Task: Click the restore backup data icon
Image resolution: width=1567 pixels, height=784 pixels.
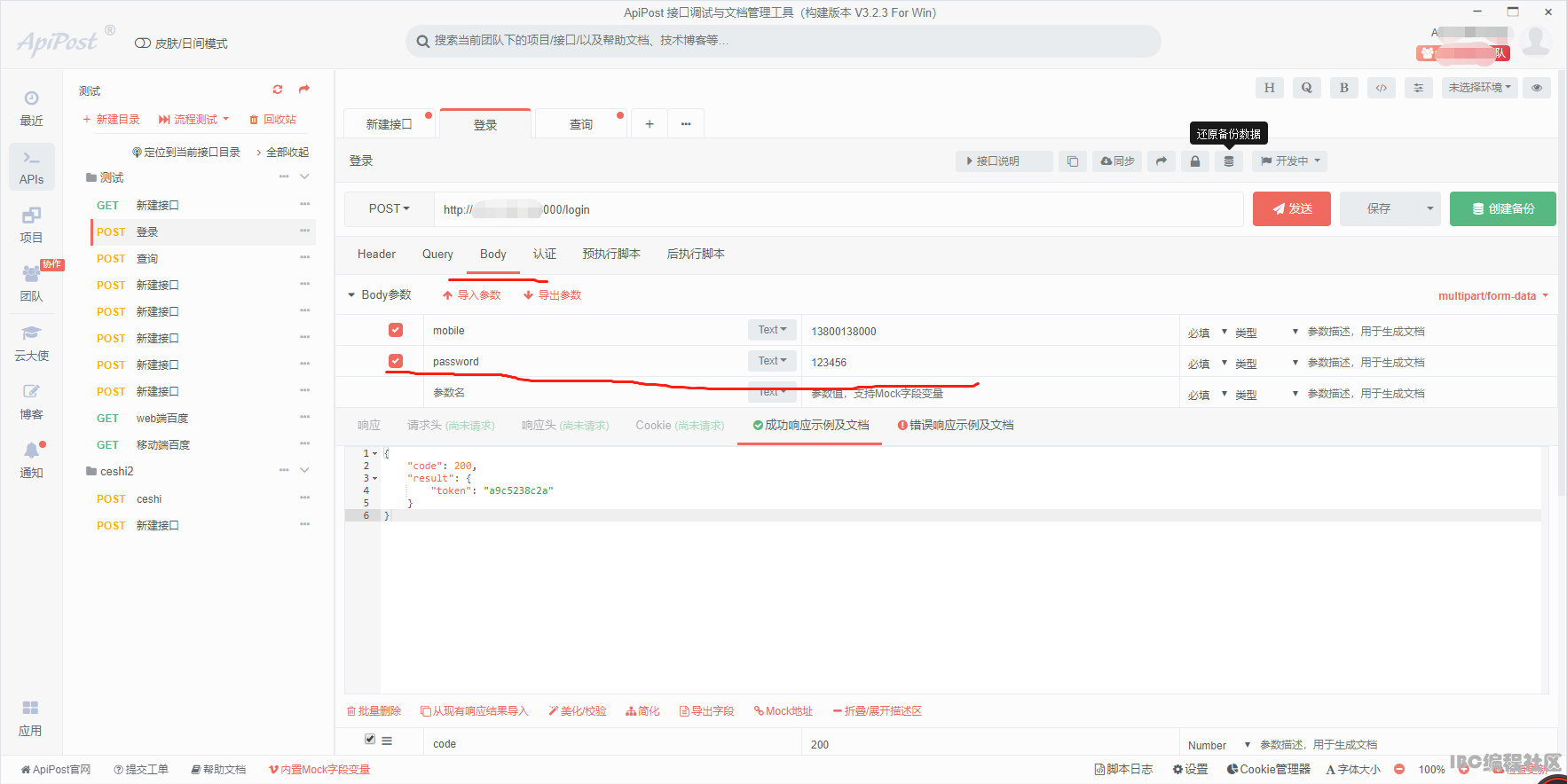Action: (1229, 161)
